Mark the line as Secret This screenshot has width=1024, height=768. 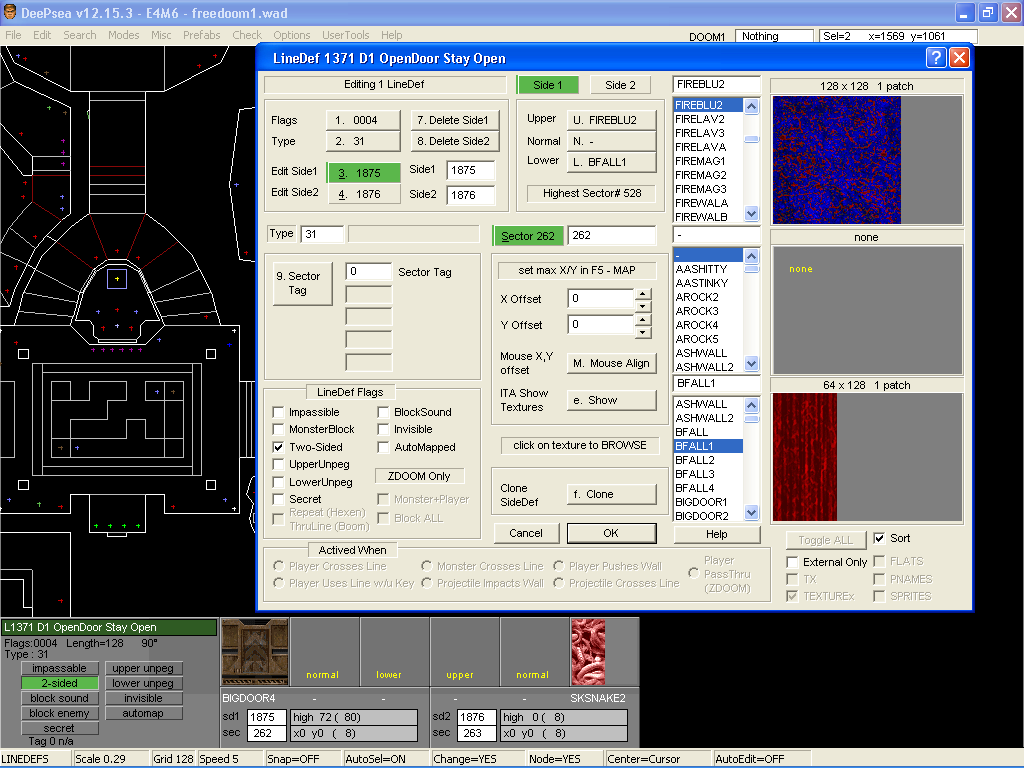point(278,499)
